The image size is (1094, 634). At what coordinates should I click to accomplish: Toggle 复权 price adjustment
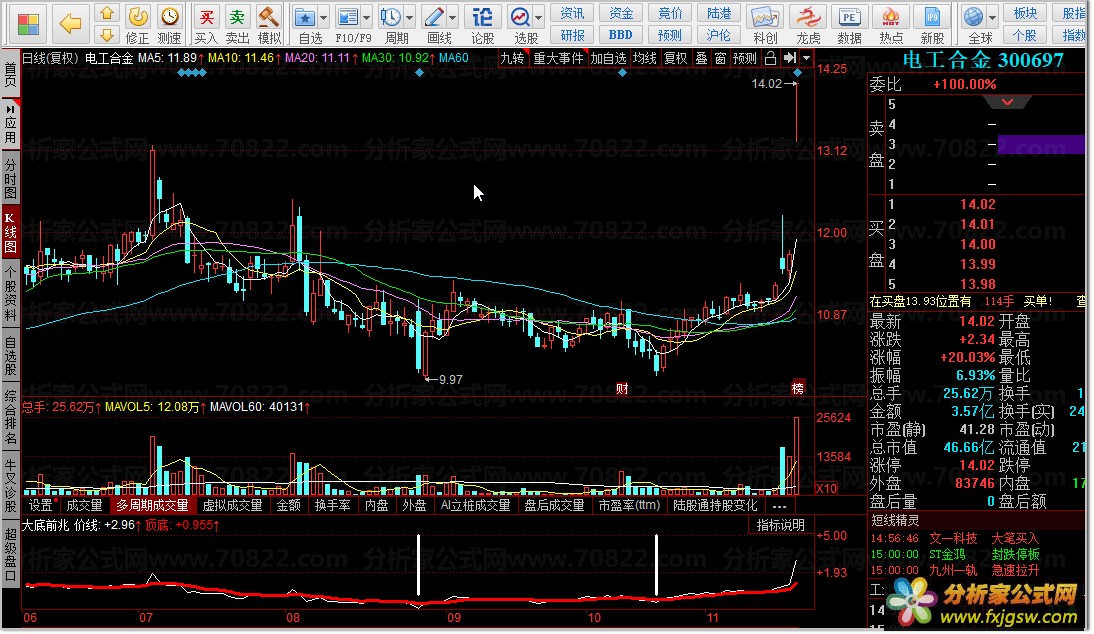[x=675, y=59]
